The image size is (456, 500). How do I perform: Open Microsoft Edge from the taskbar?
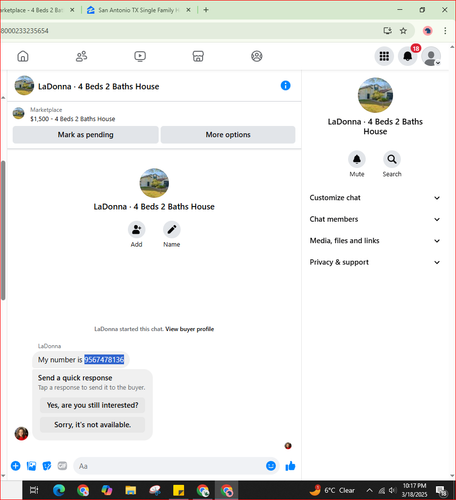tap(59, 490)
